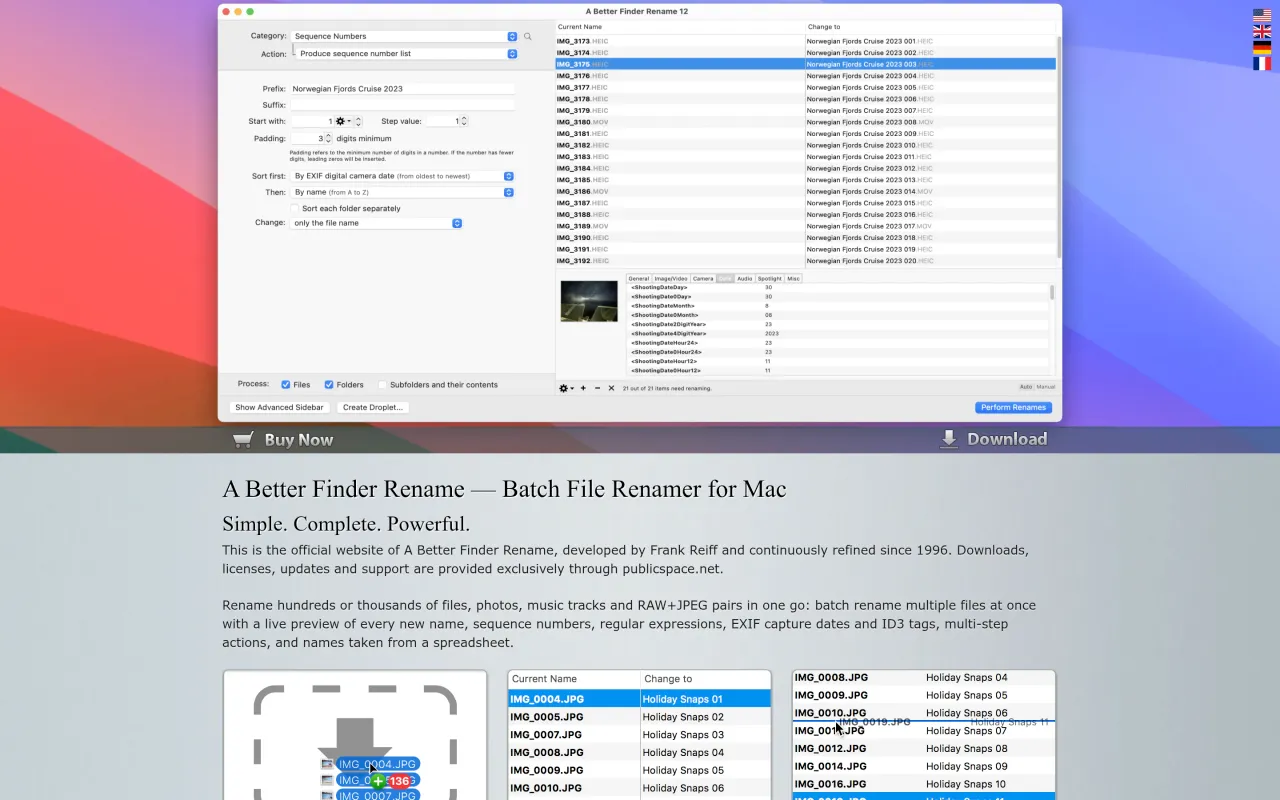Click the green plus drag badge
The width and height of the screenshot is (1280, 800).
click(378, 781)
